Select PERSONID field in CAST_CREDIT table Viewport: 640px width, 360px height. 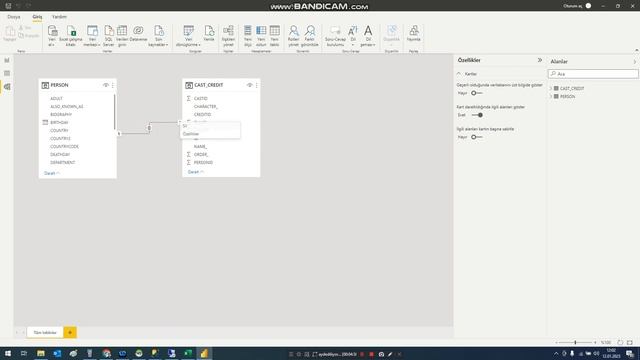[x=203, y=162]
